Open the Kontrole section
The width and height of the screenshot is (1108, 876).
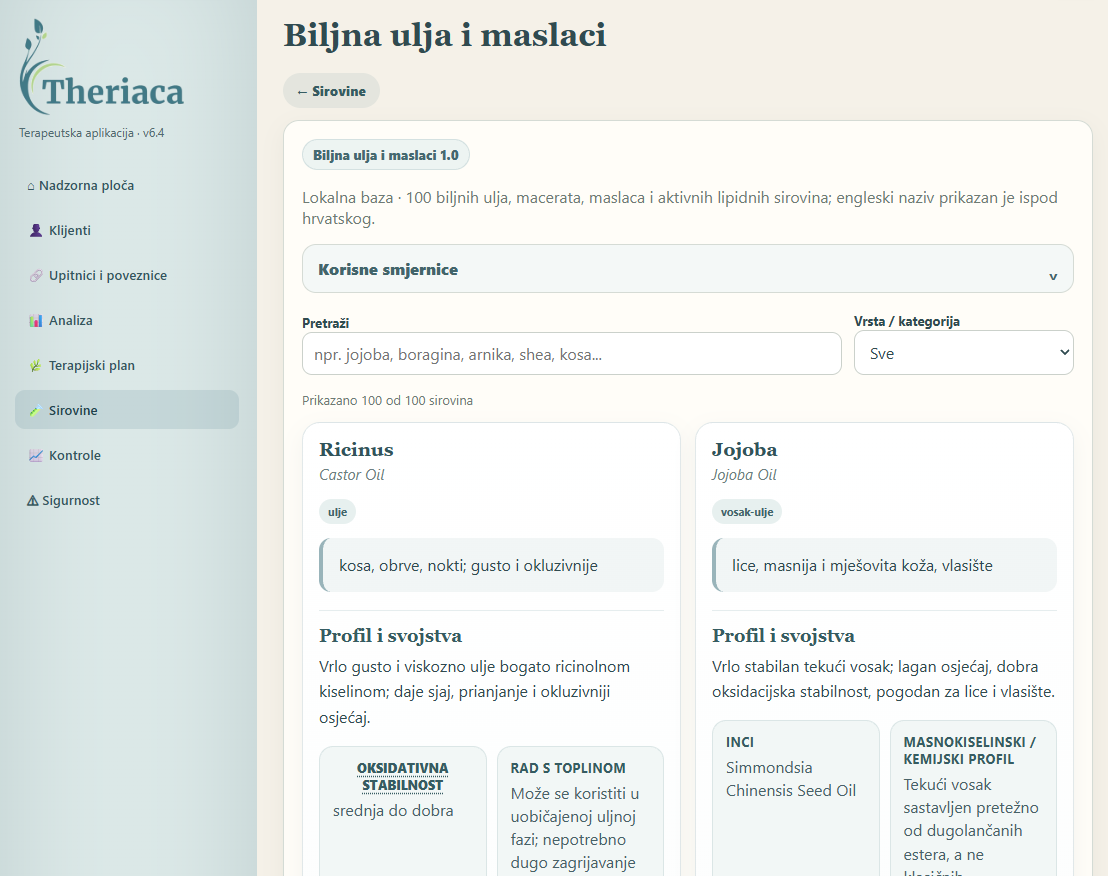(x=126, y=455)
